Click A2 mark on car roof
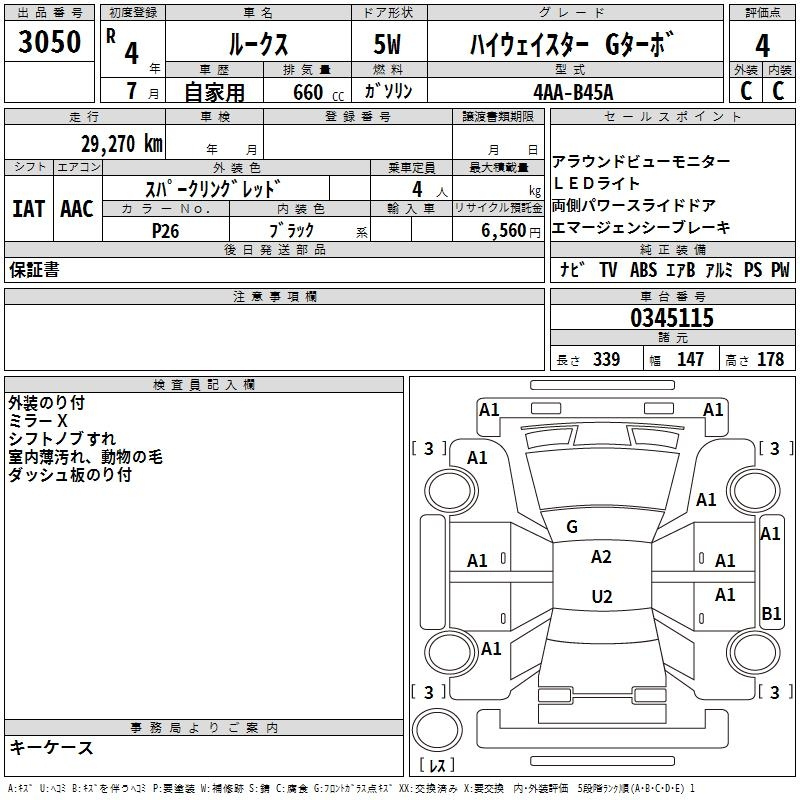800x800 pixels. pyautogui.click(x=601, y=557)
